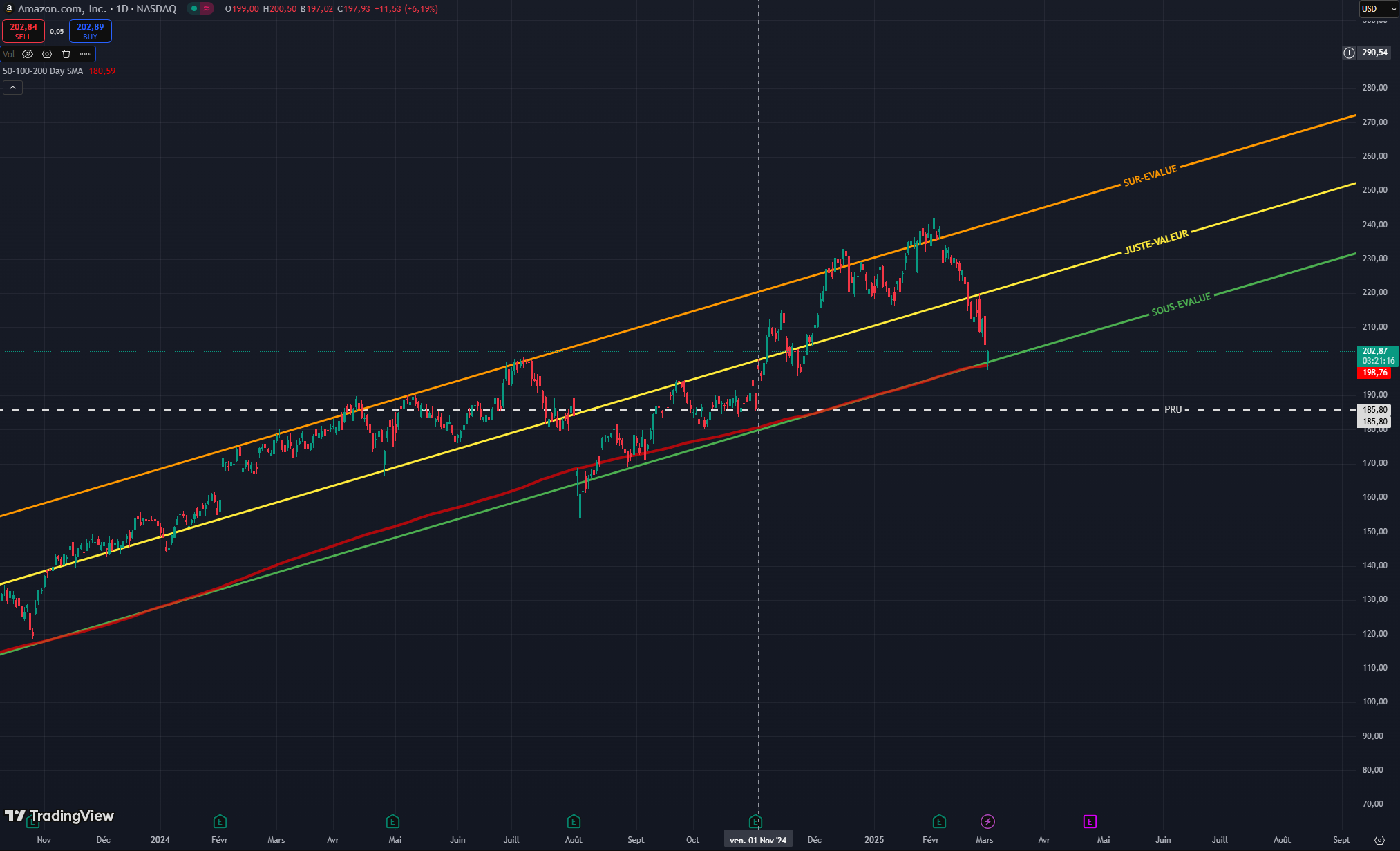Click the earnings E marker near Févr 2024
Image resolution: width=1400 pixels, height=851 pixels.
coord(220,821)
